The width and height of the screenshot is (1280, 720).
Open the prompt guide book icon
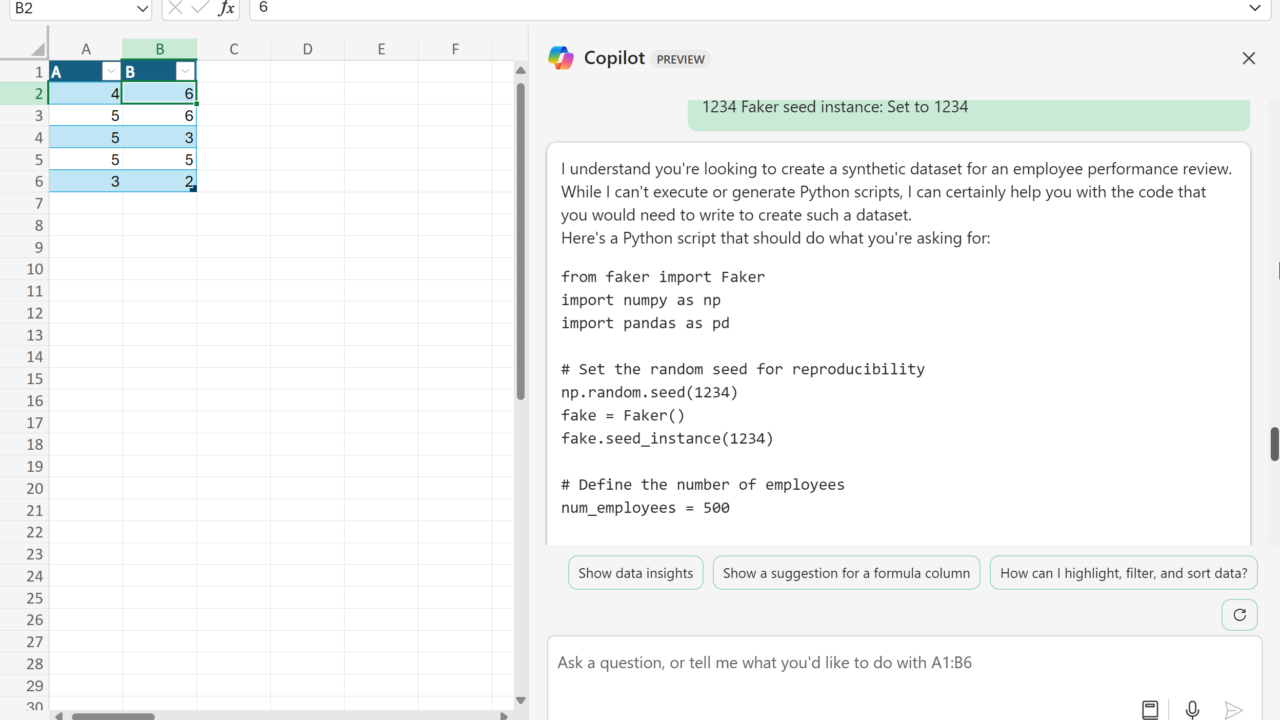(x=1150, y=709)
